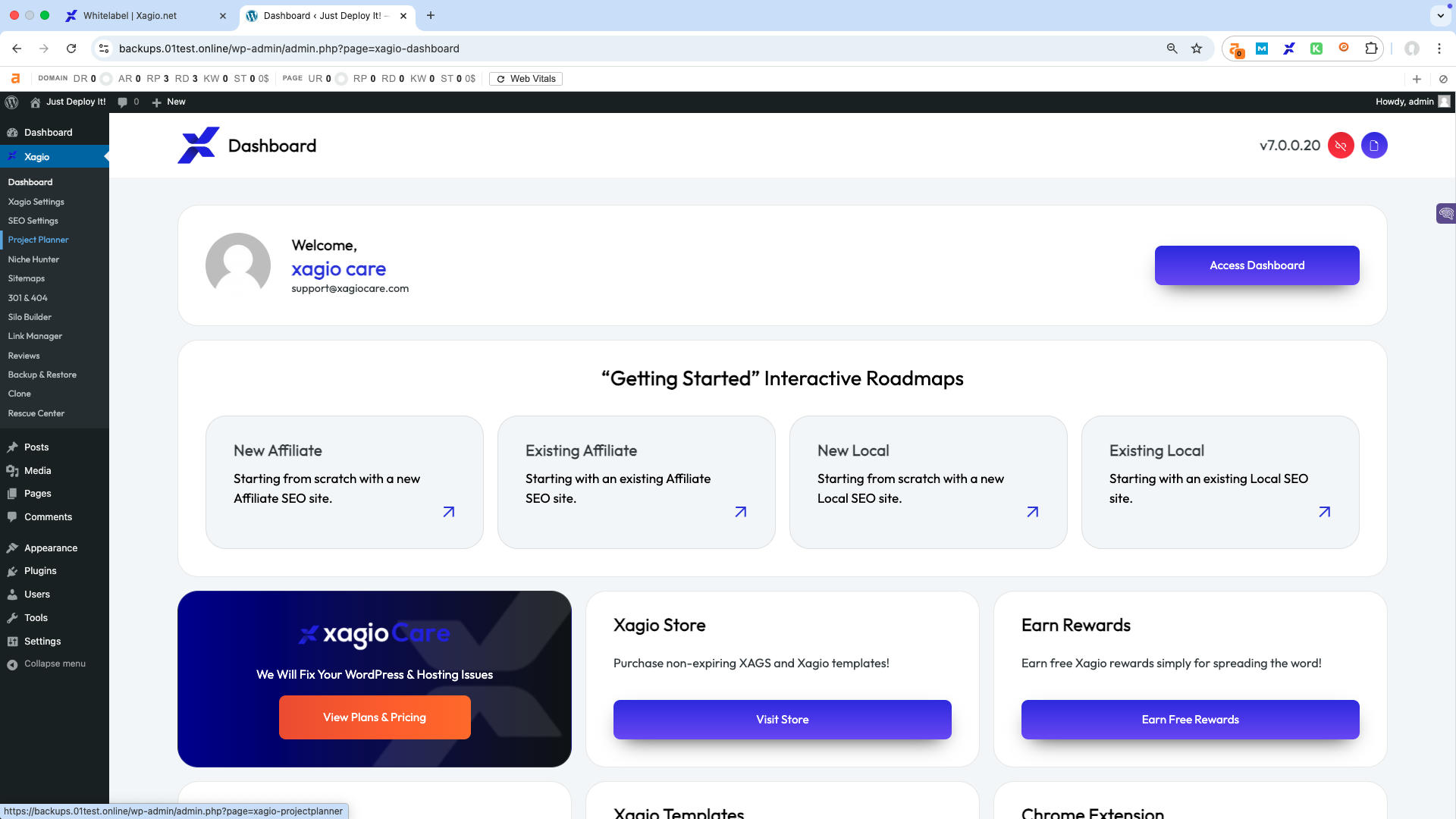Open the Existing Affiliate roadmap card
The height and width of the screenshot is (819, 1456).
pyautogui.click(x=636, y=482)
